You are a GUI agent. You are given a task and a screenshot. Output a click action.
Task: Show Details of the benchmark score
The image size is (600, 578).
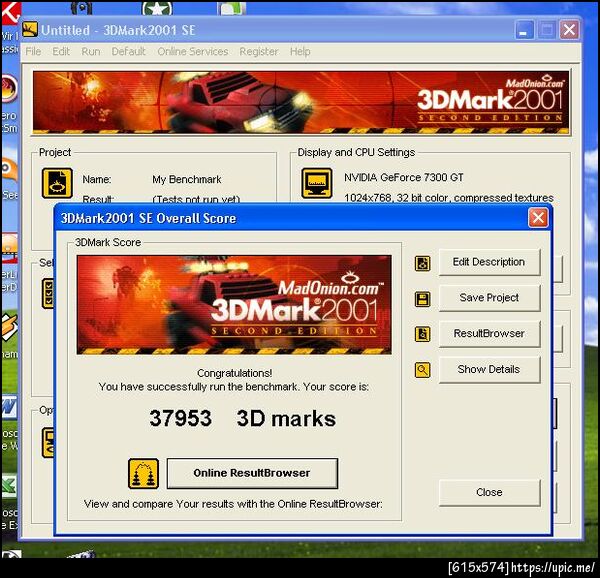[x=489, y=370]
